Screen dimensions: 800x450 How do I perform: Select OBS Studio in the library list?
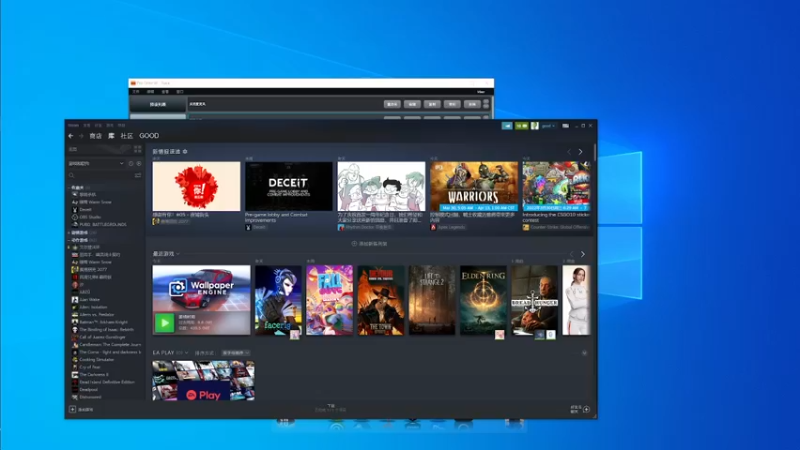click(90, 217)
